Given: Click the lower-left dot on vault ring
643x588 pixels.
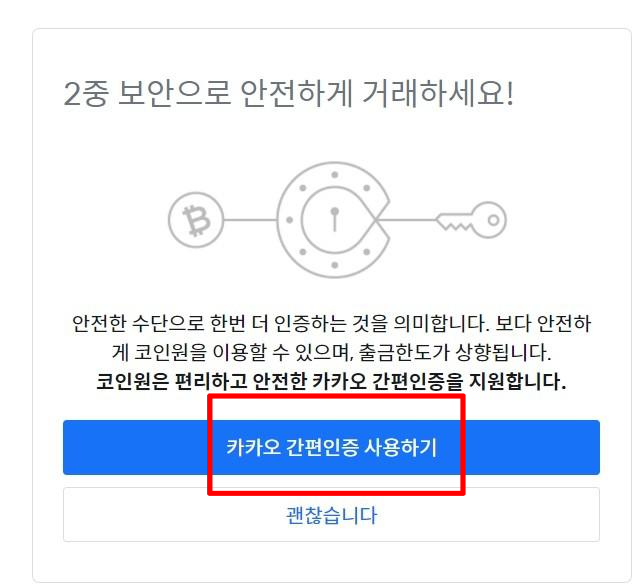Looking at the screenshot, I should [x=303, y=252].
